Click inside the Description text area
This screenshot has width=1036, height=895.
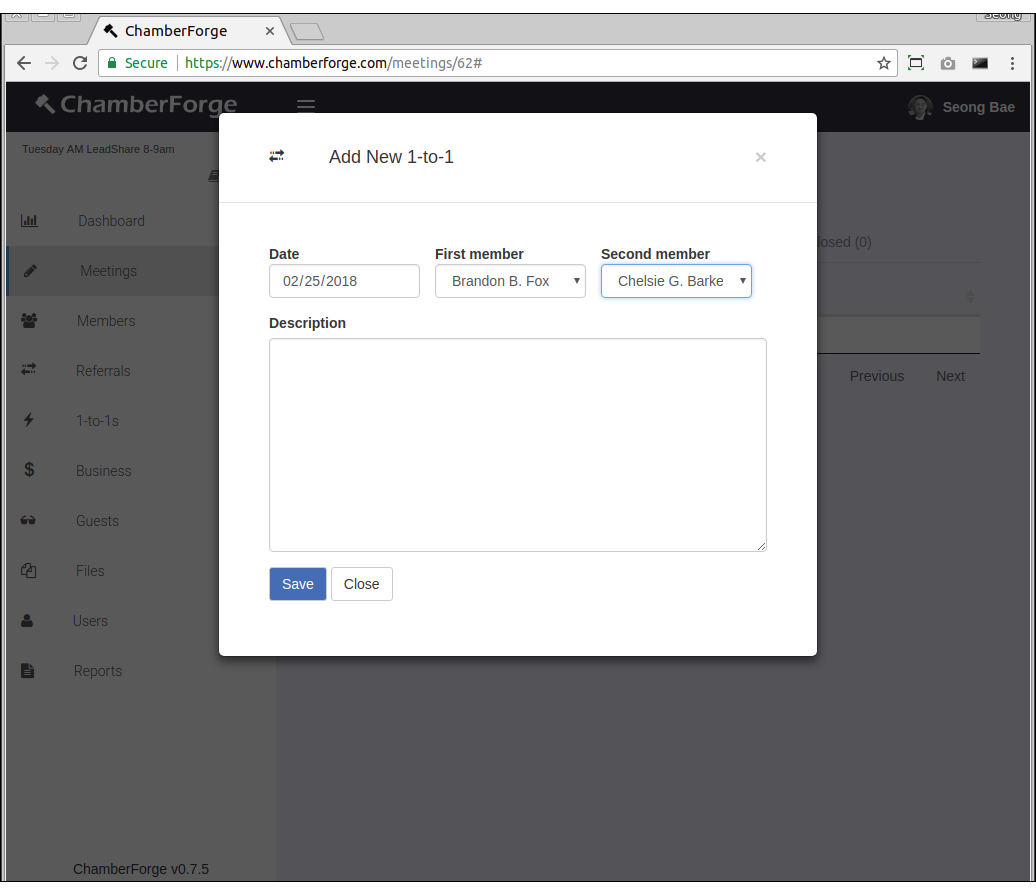coord(517,444)
